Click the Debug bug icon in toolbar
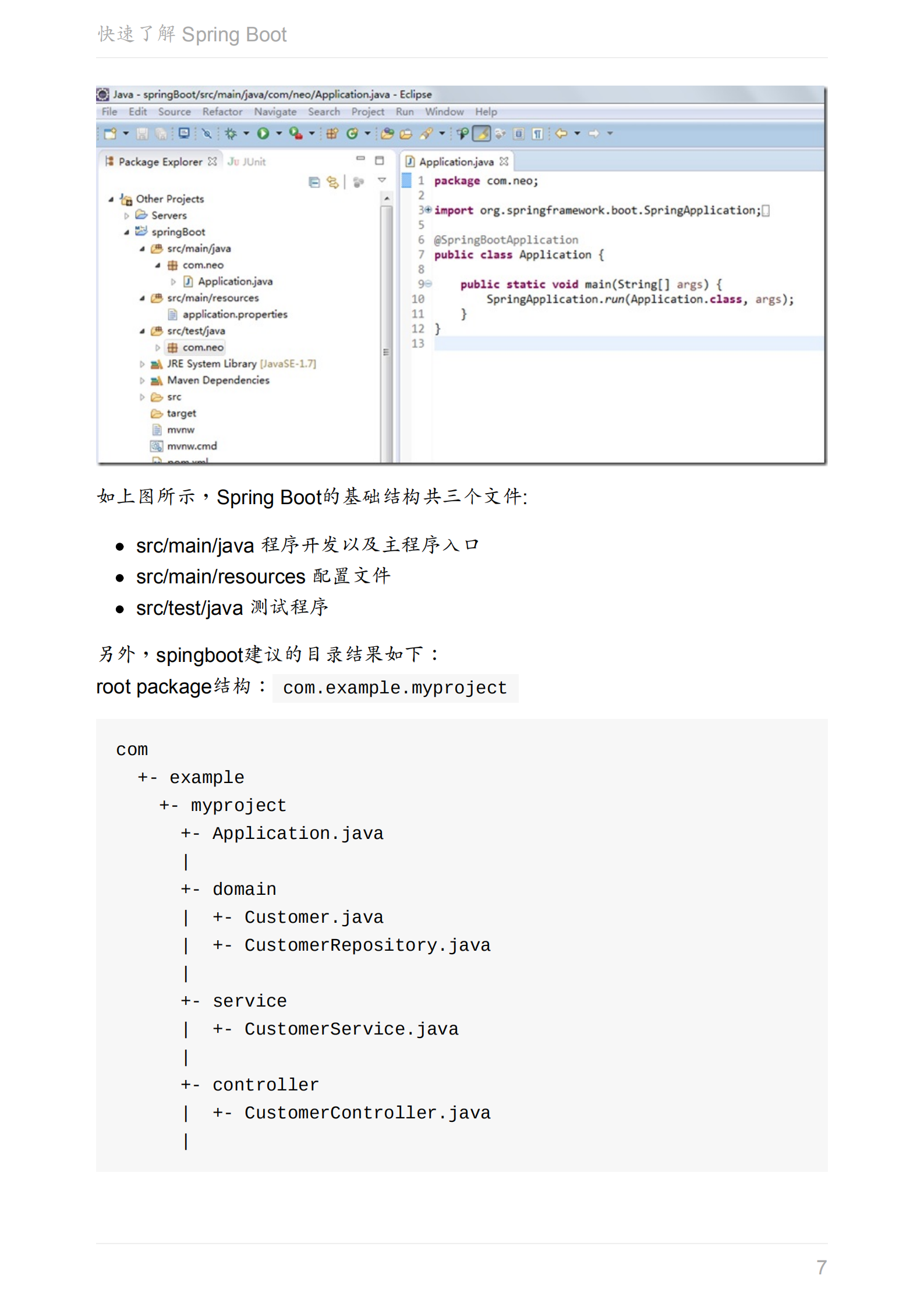 (x=231, y=134)
